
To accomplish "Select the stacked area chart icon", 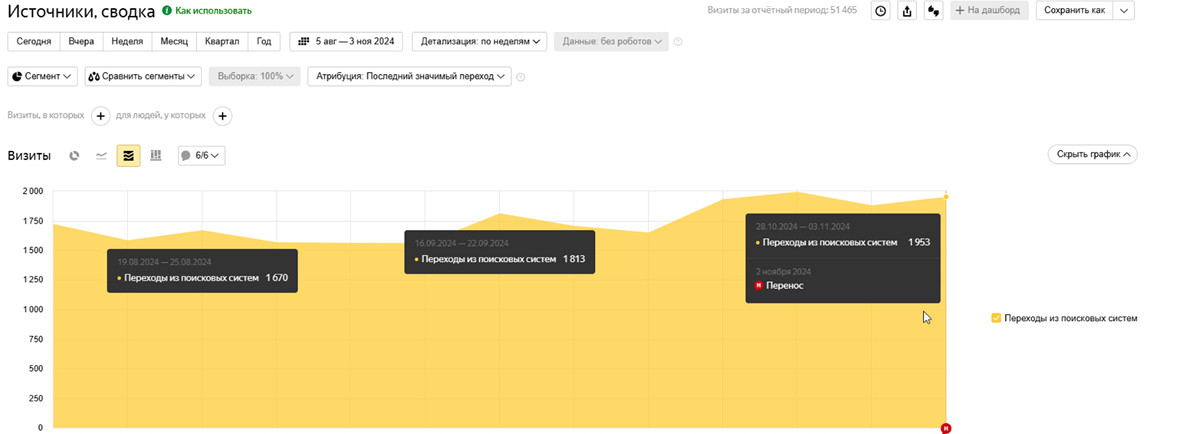I will point(128,155).
